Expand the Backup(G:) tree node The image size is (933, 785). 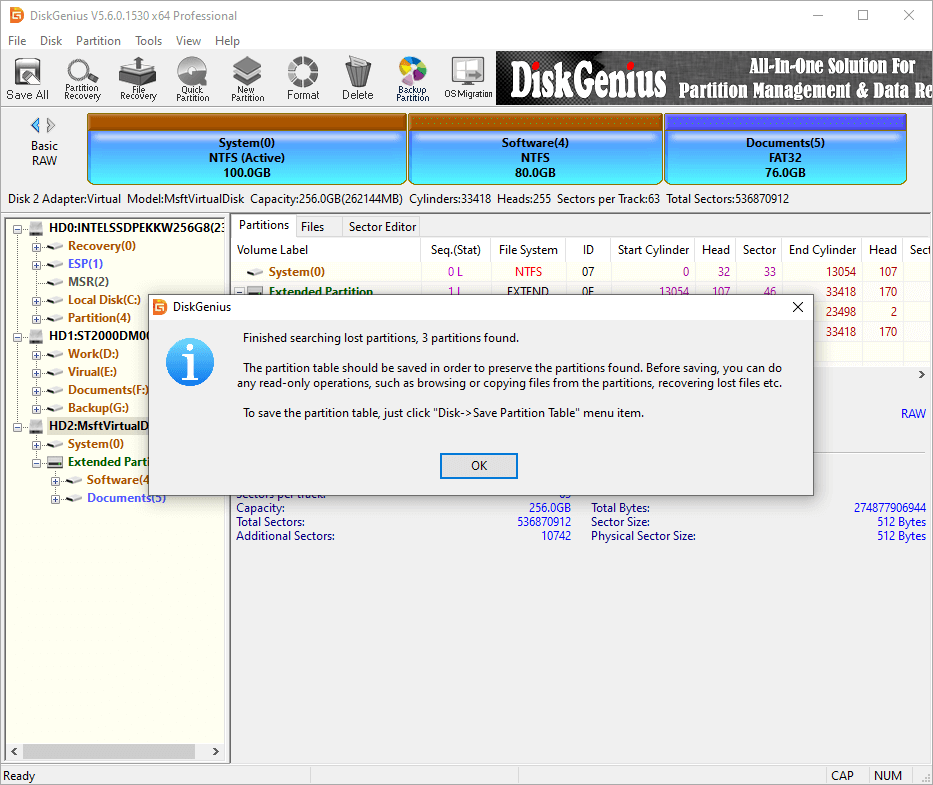point(36,409)
